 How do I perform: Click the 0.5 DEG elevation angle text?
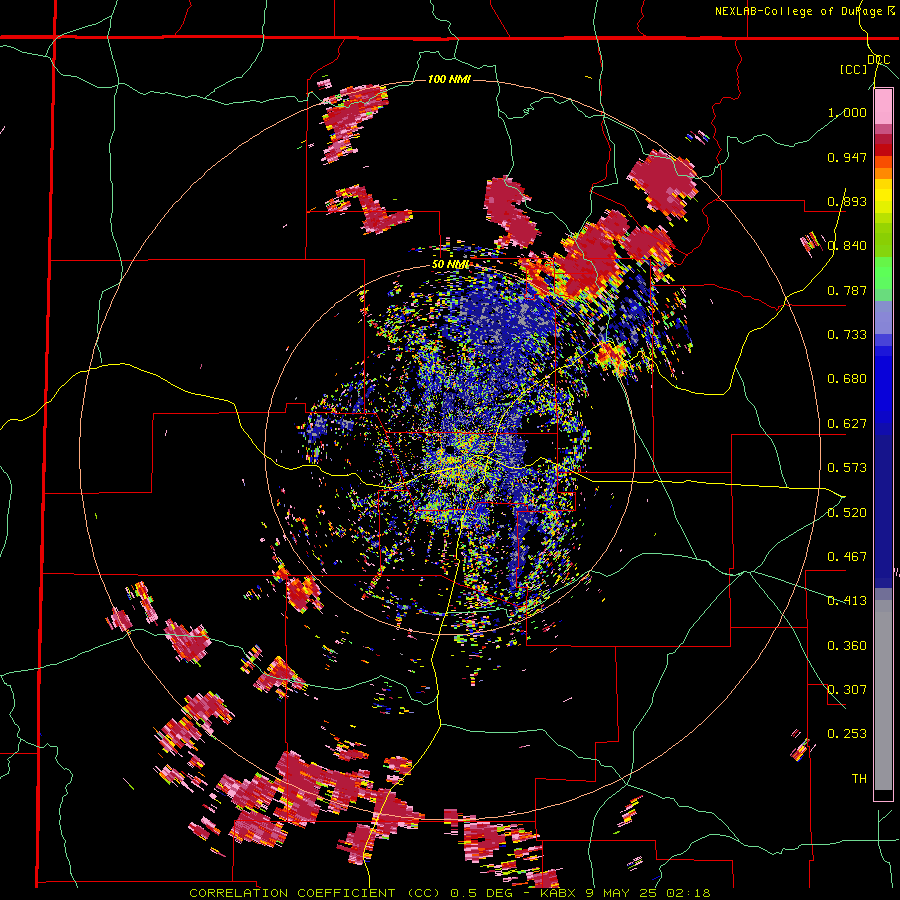481,893
